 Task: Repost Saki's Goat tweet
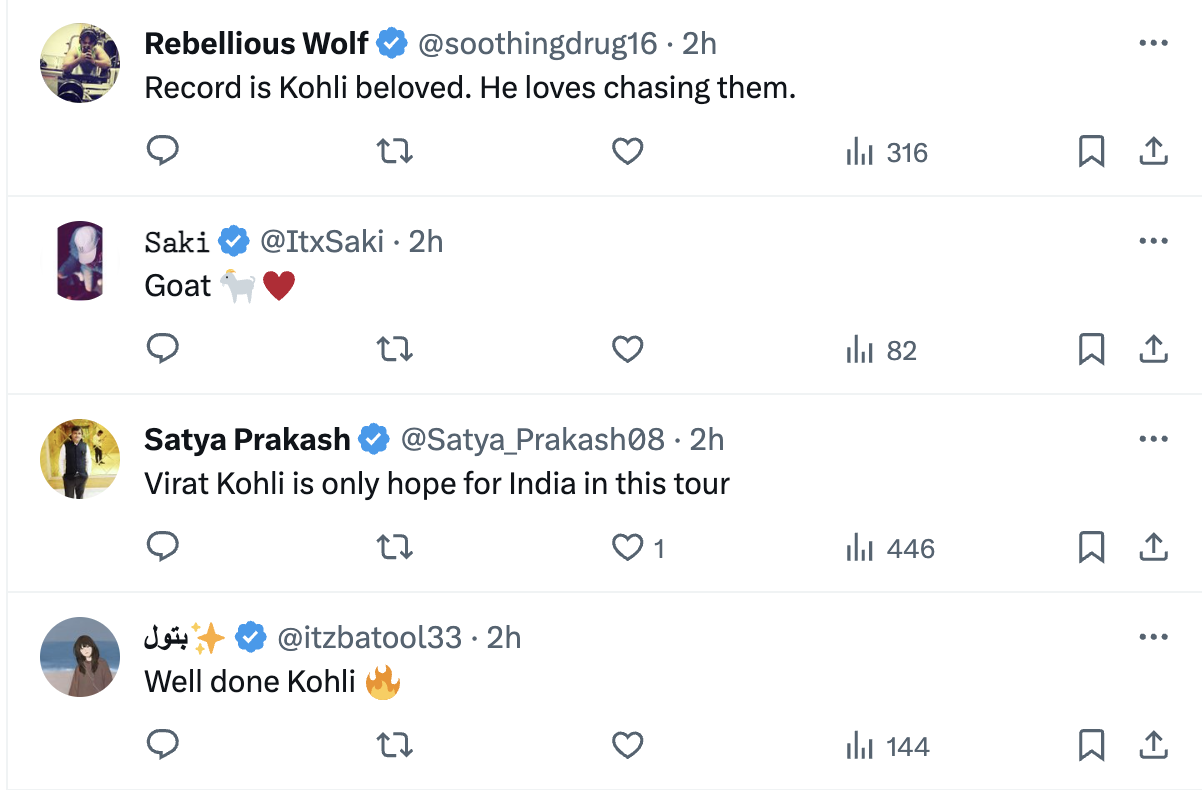pos(395,350)
